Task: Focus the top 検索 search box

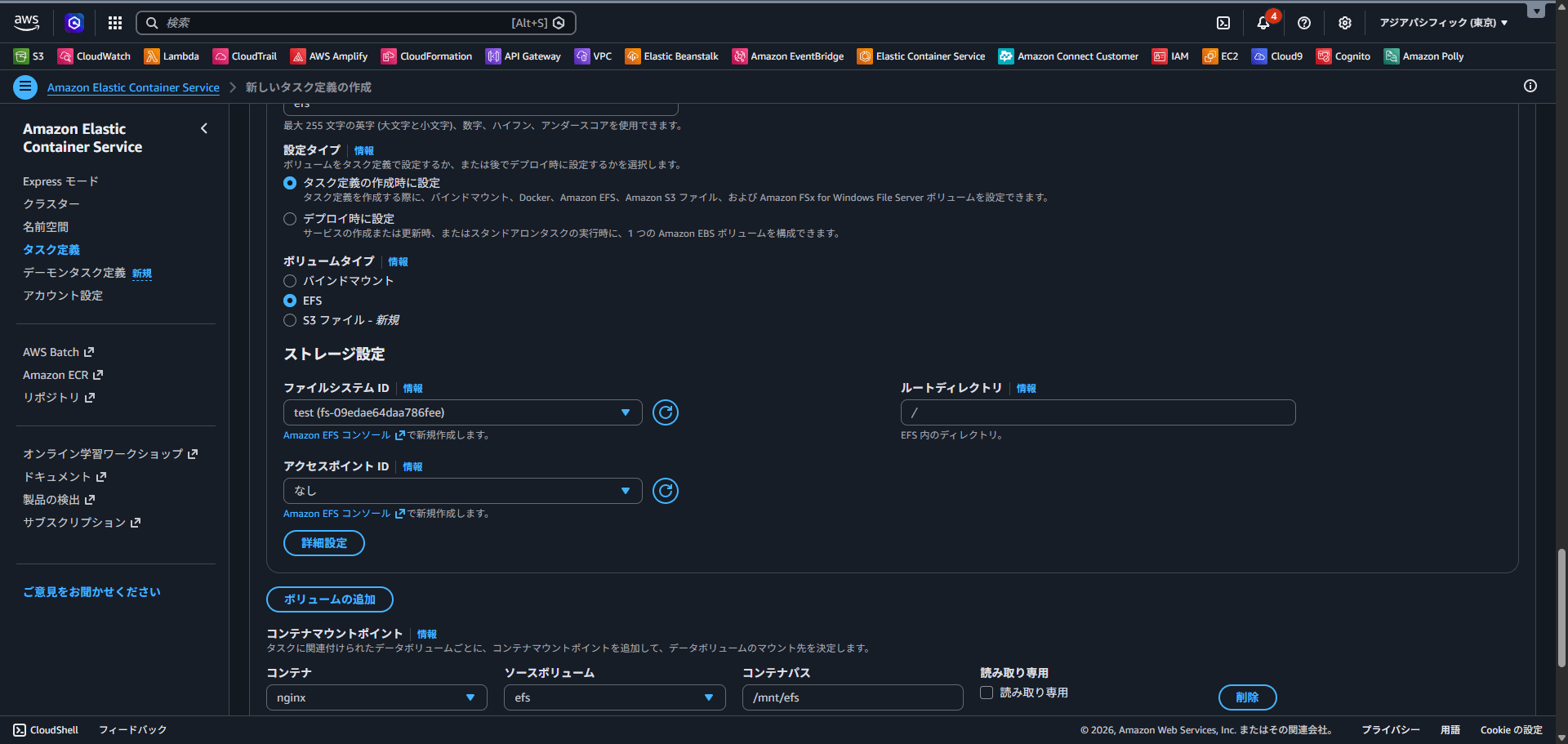Action: tap(356, 23)
